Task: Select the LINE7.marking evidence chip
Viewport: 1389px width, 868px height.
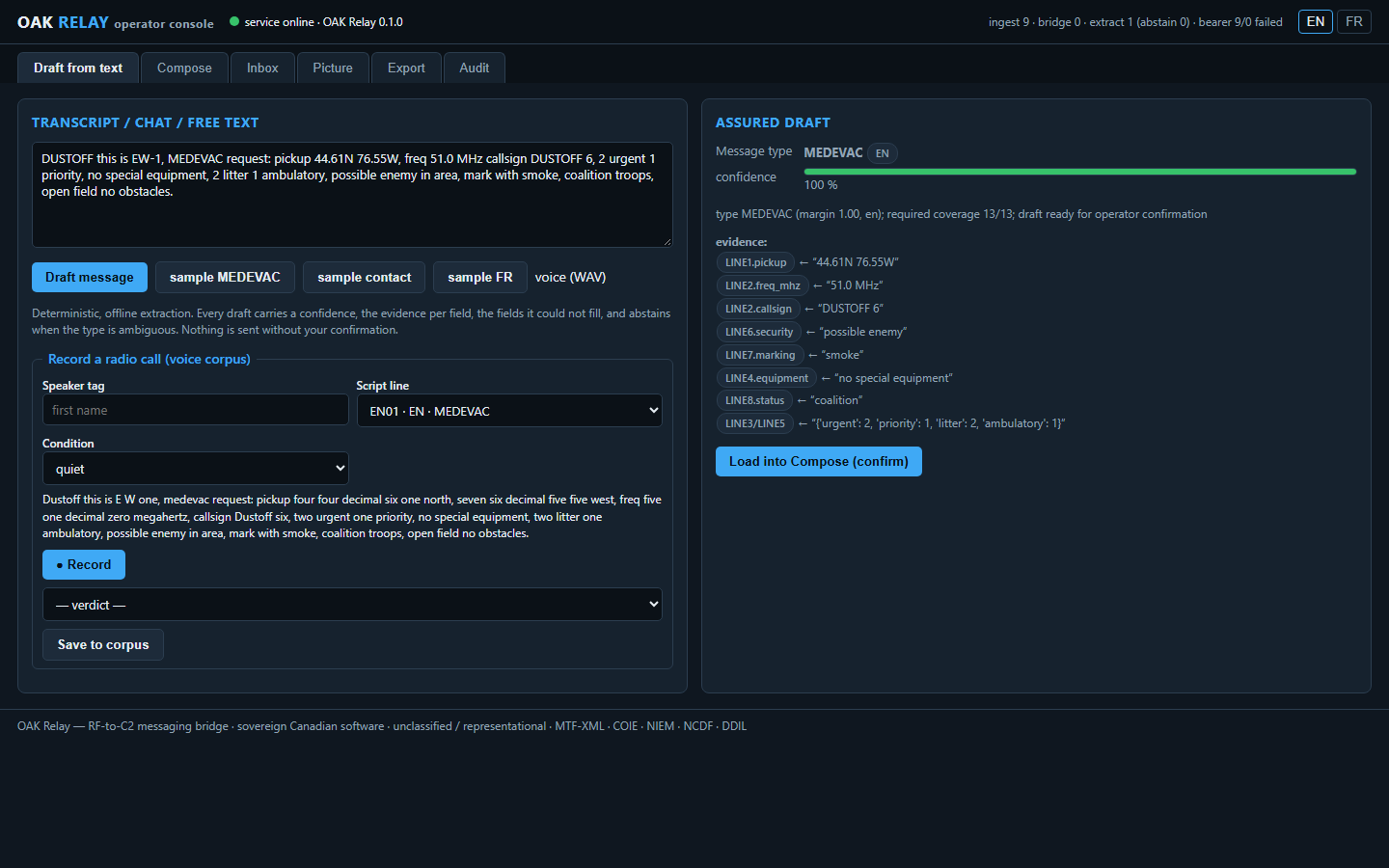Action: click(x=760, y=355)
